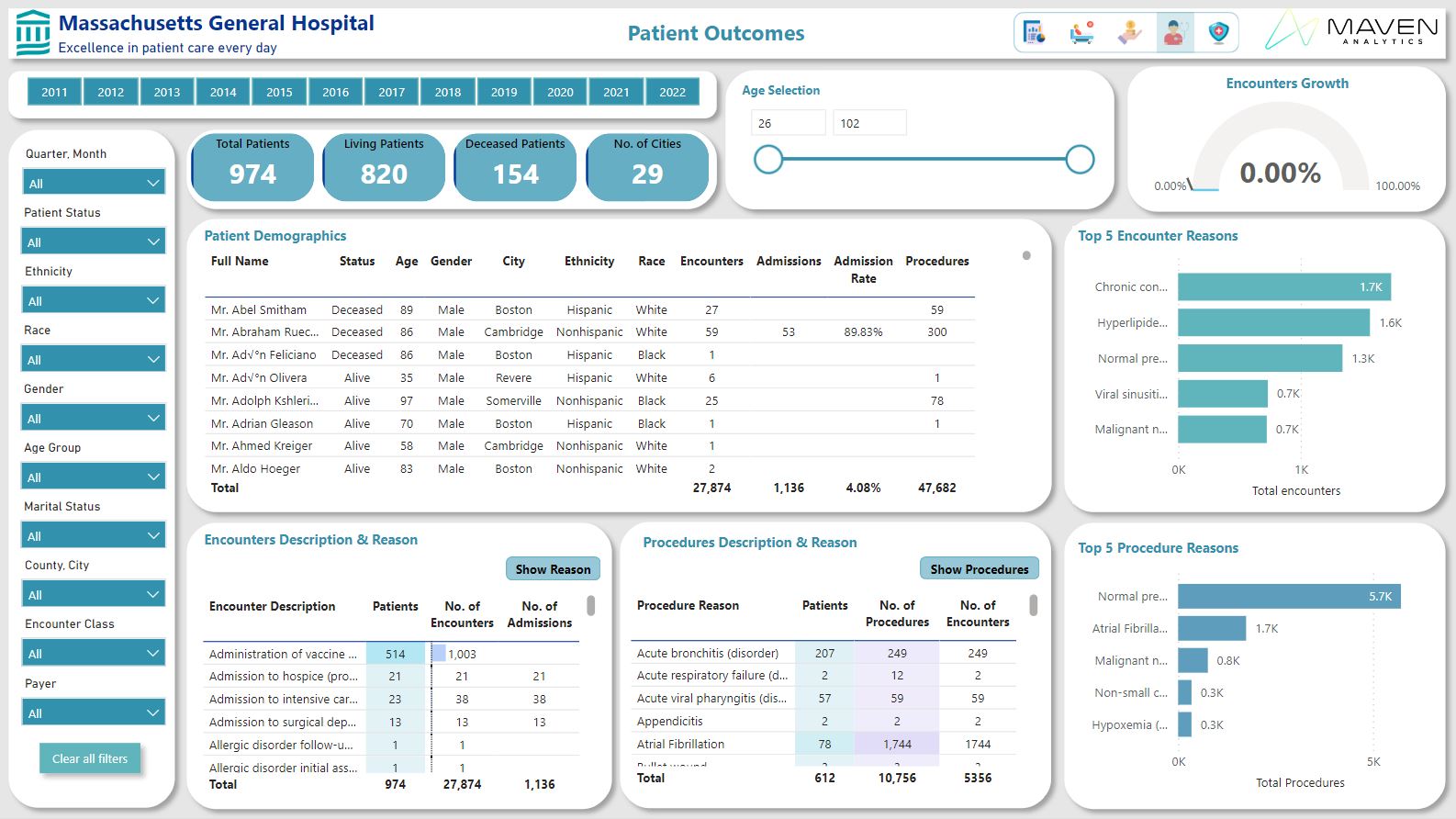Click the Living Patients 820 card
This screenshot has height=819, width=1456.
coord(384,167)
